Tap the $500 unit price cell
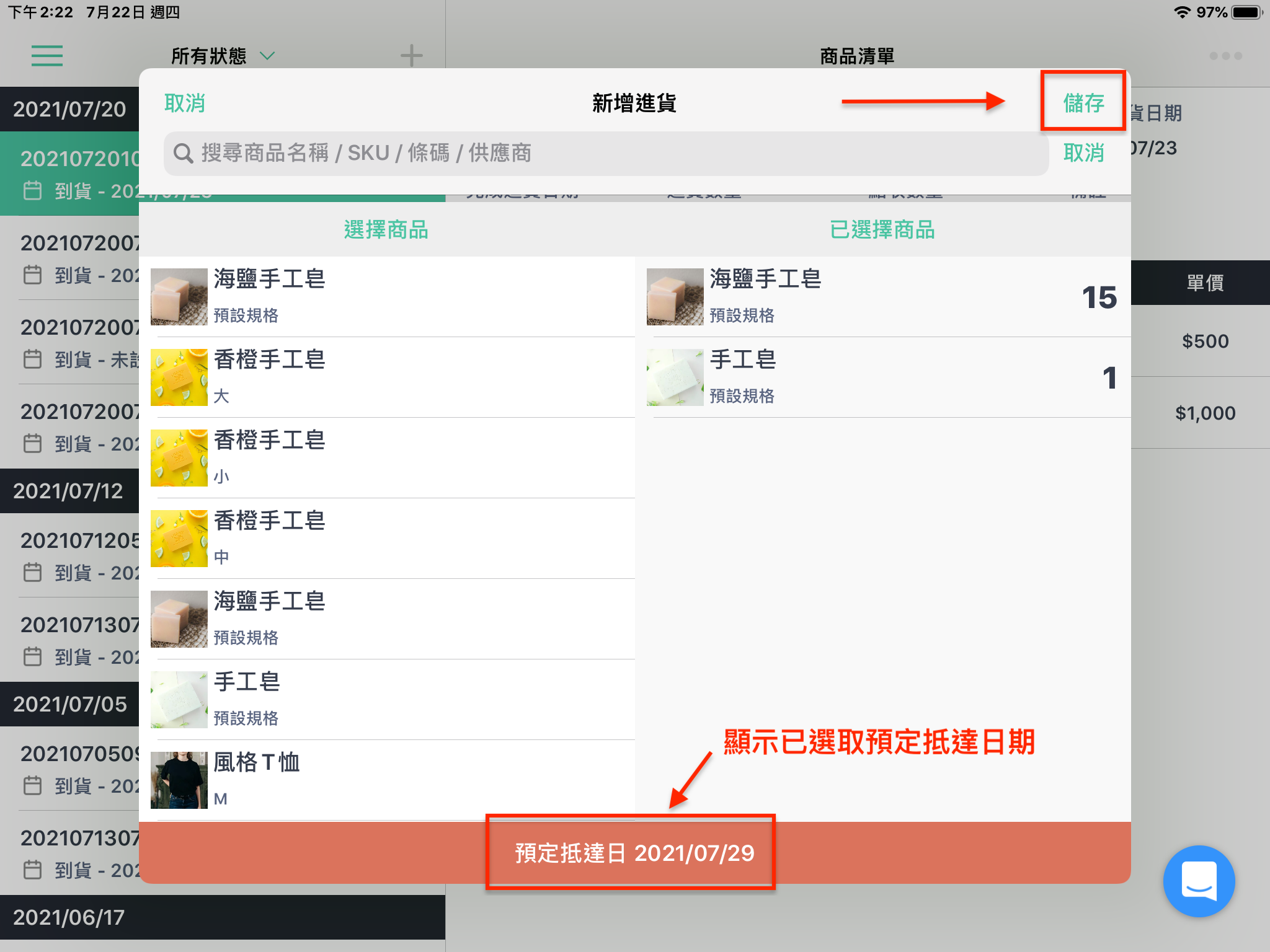 click(x=1205, y=341)
